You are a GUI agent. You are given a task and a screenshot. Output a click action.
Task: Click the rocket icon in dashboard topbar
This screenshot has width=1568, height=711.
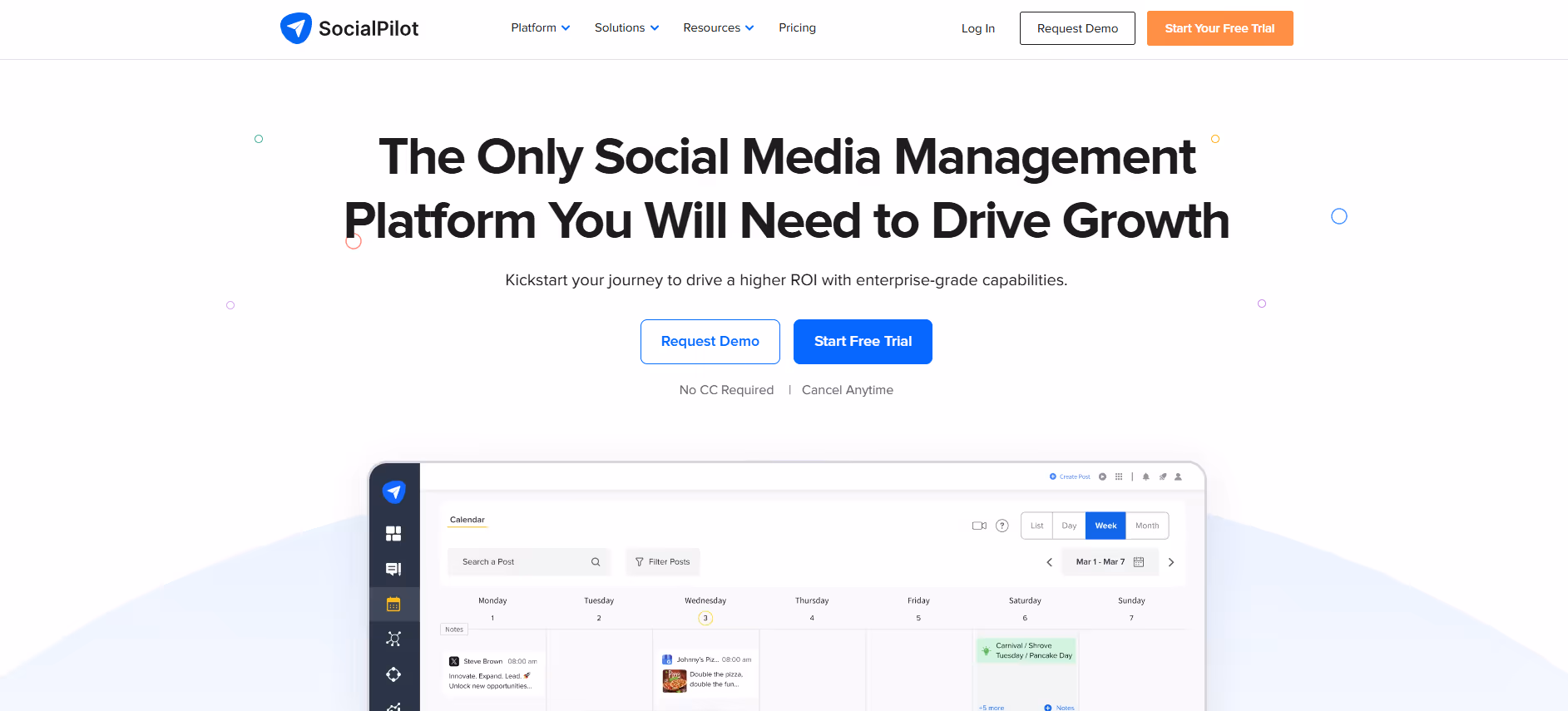pos(1162,476)
